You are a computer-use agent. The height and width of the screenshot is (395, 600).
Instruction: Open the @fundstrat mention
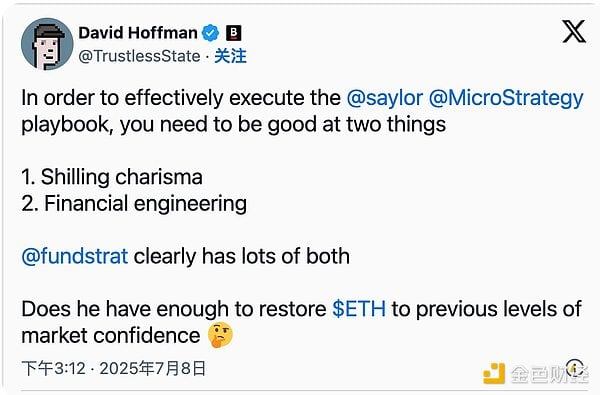click(x=75, y=256)
